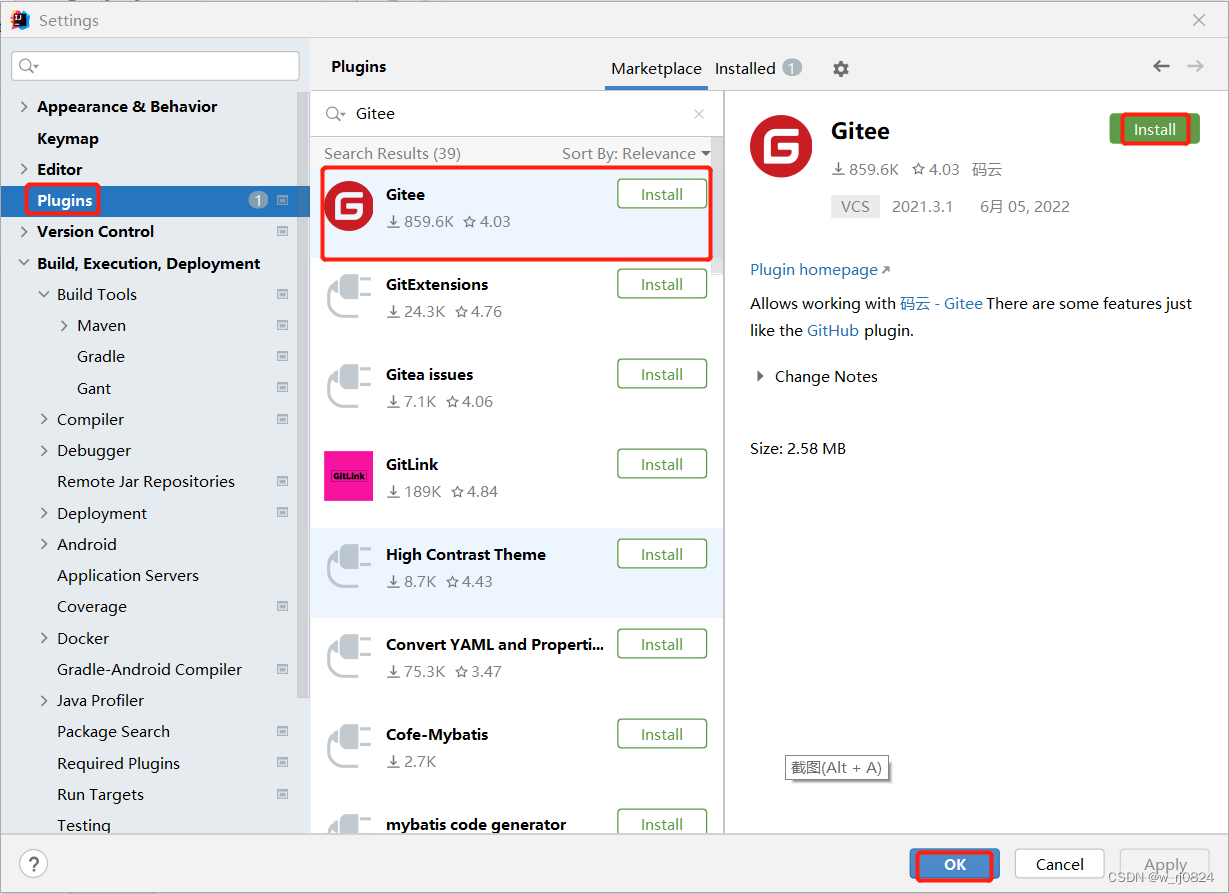Screen dimensions: 1229x894
Task: Click project-level icon beside Build Tools
Action: click(283, 295)
